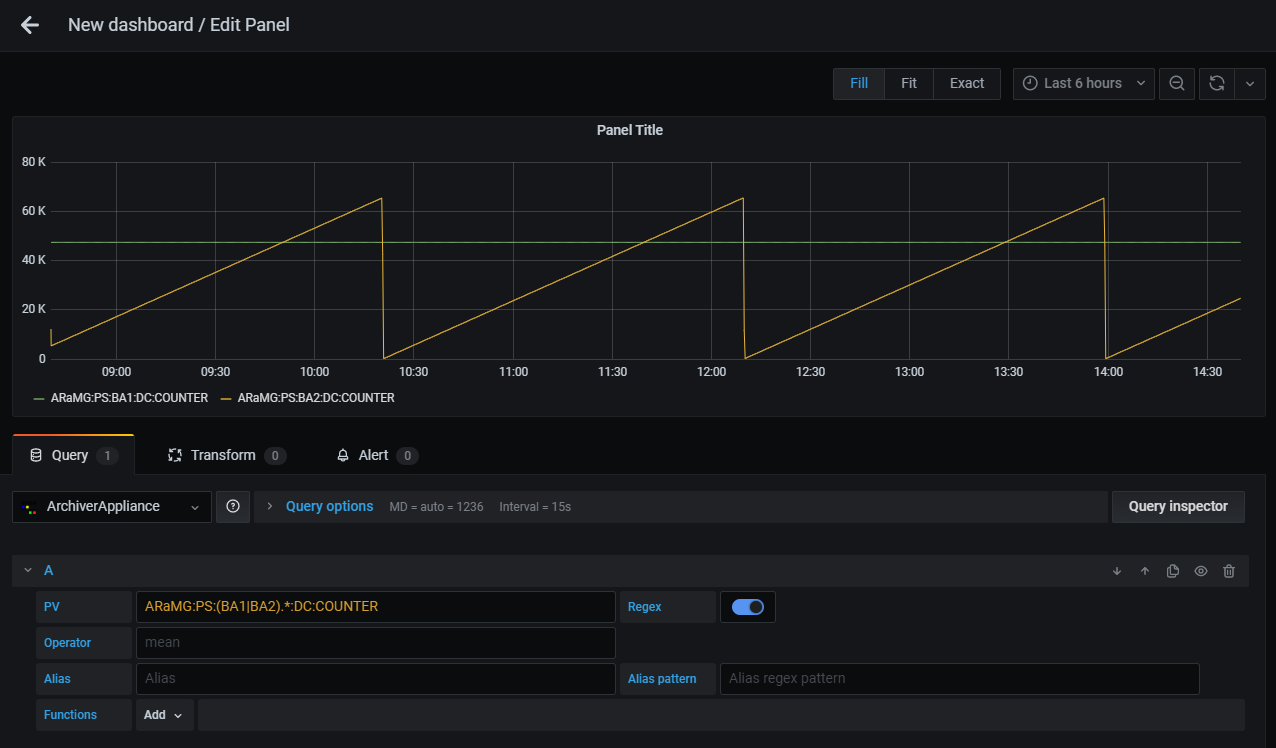Screen dimensions: 1276x748
Task: Delete query A with trash icon
Action: point(1229,571)
